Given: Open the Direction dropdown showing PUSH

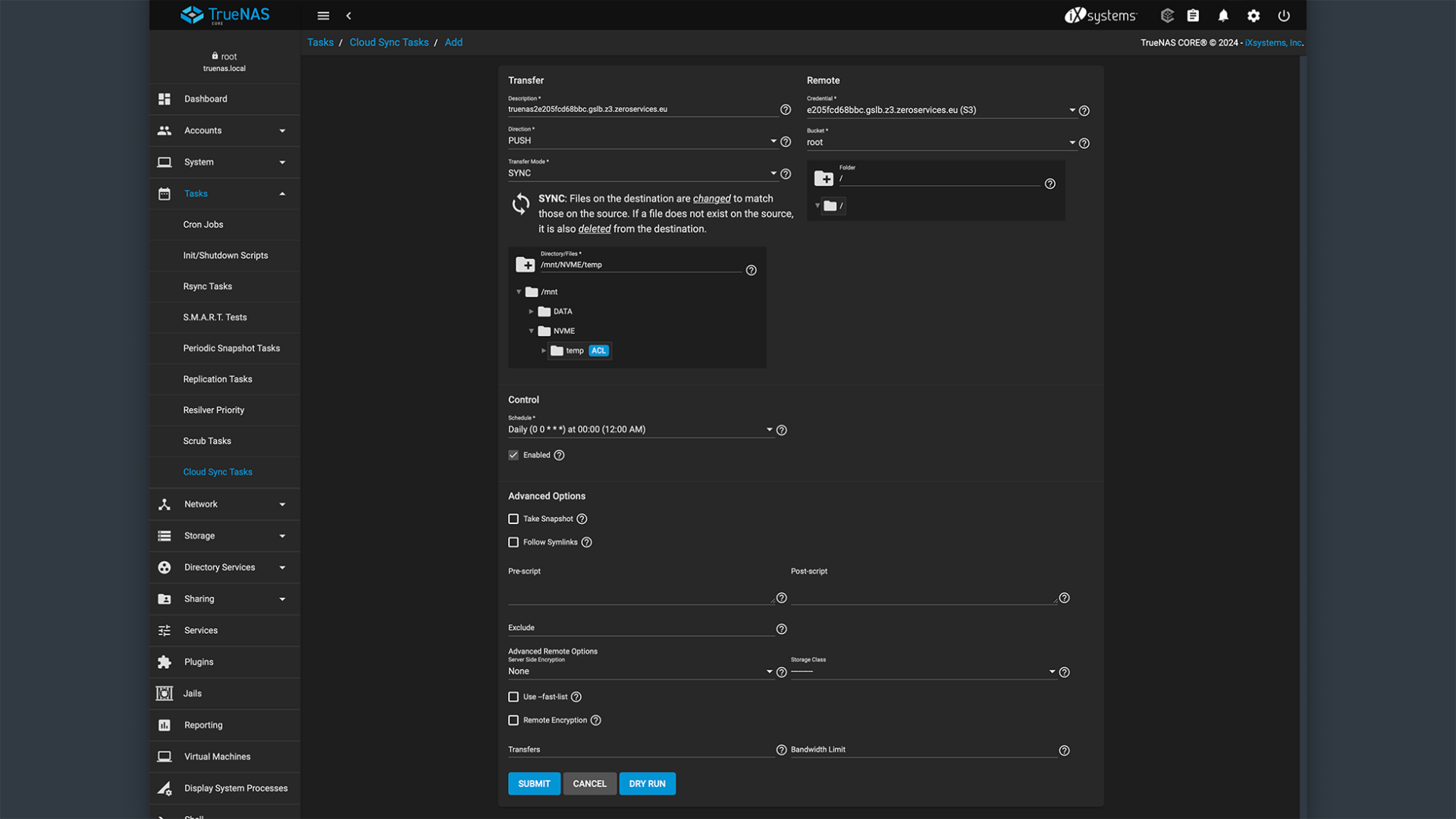Looking at the screenshot, I should click(774, 141).
